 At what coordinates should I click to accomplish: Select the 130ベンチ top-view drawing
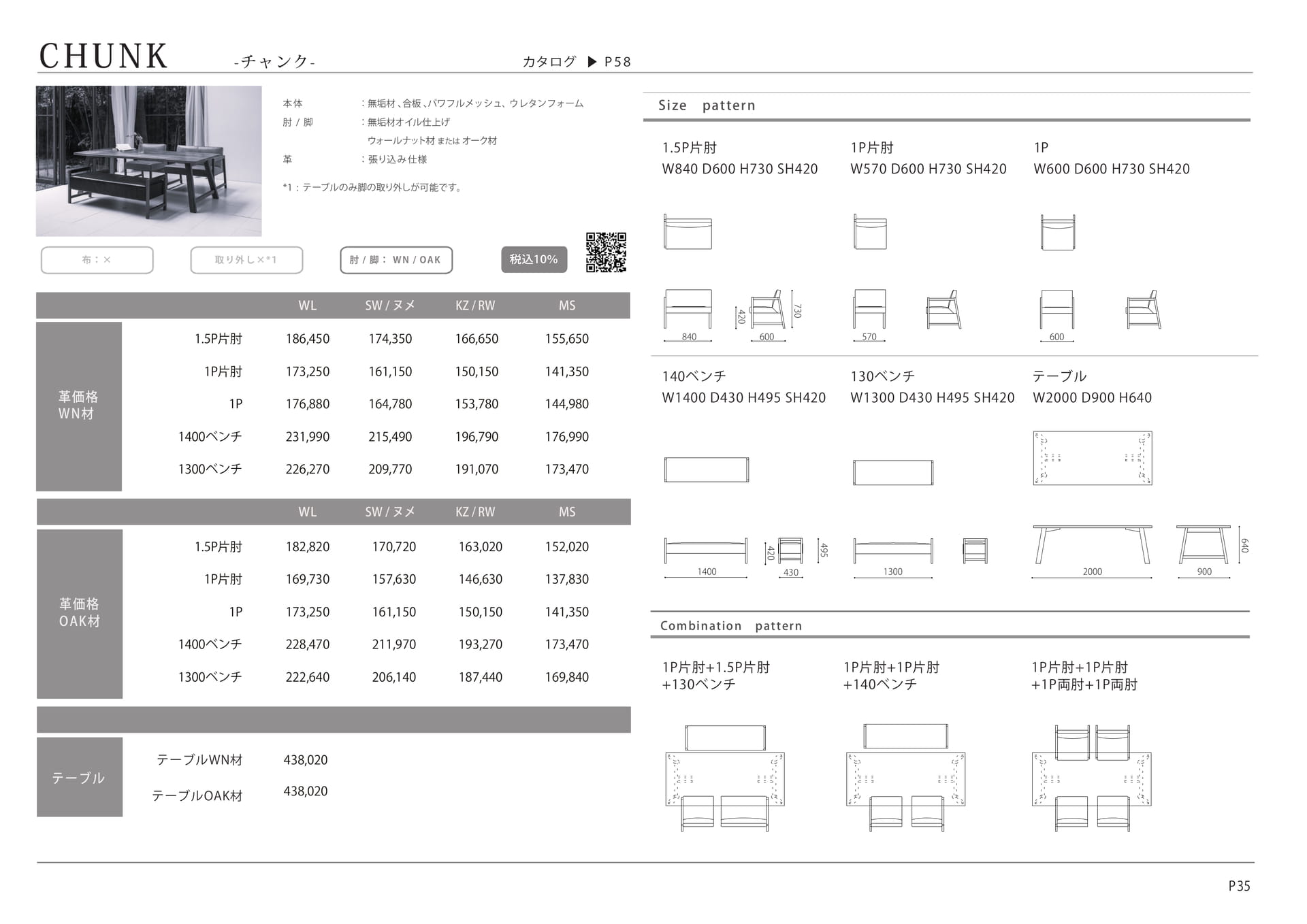tap(893, 472)
